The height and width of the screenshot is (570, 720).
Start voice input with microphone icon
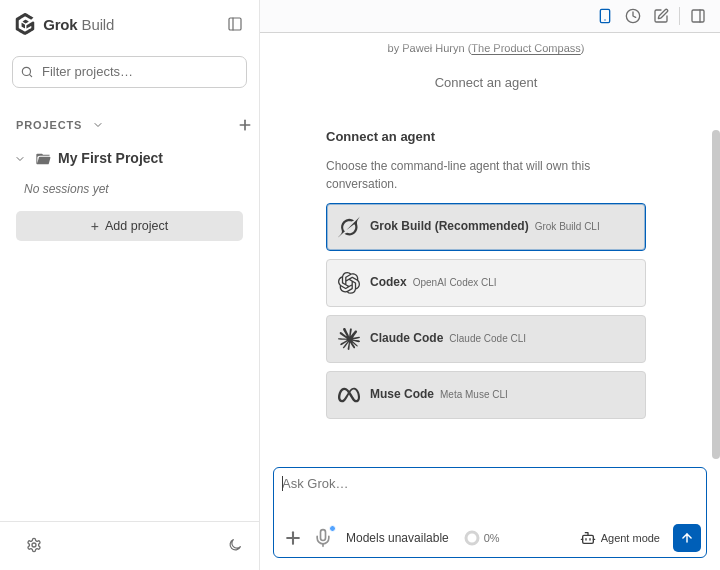(x=323, y=538)
